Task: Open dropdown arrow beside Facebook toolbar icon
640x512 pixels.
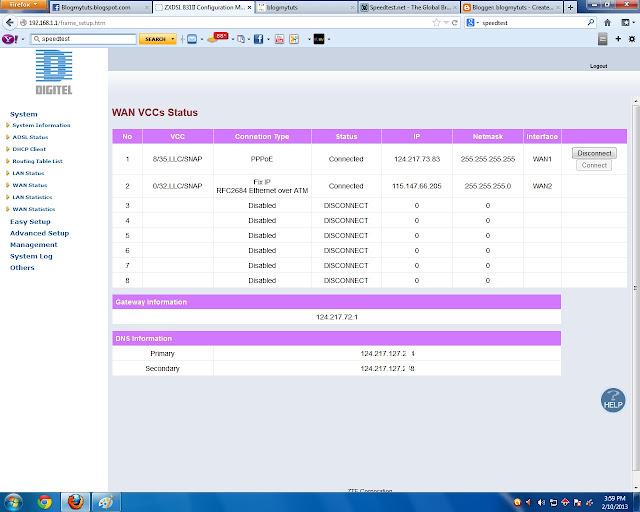Action: 268,40
